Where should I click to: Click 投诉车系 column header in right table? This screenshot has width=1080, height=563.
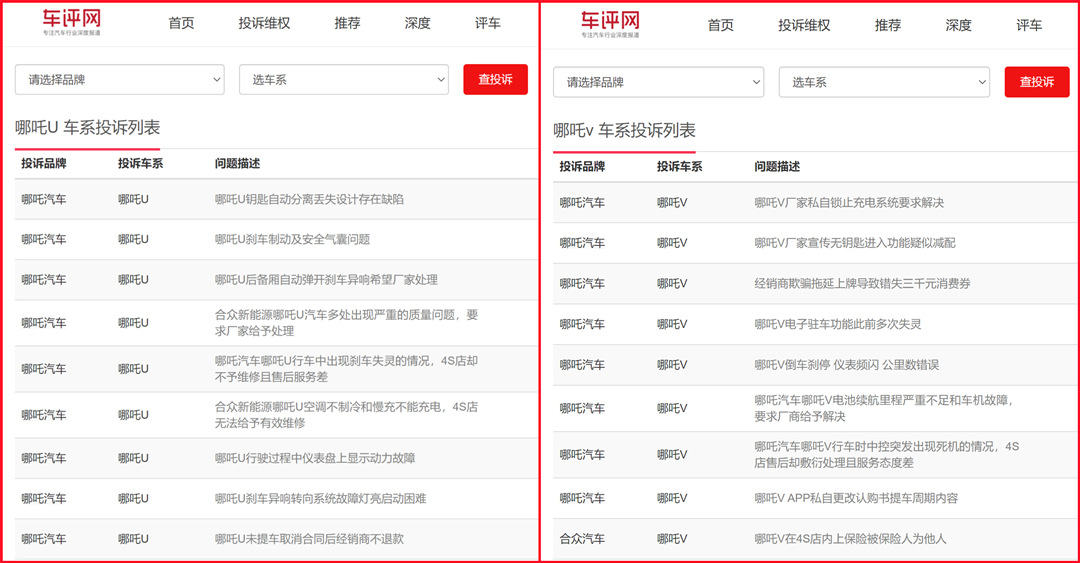pyautogui.click(x=679, y=166)
